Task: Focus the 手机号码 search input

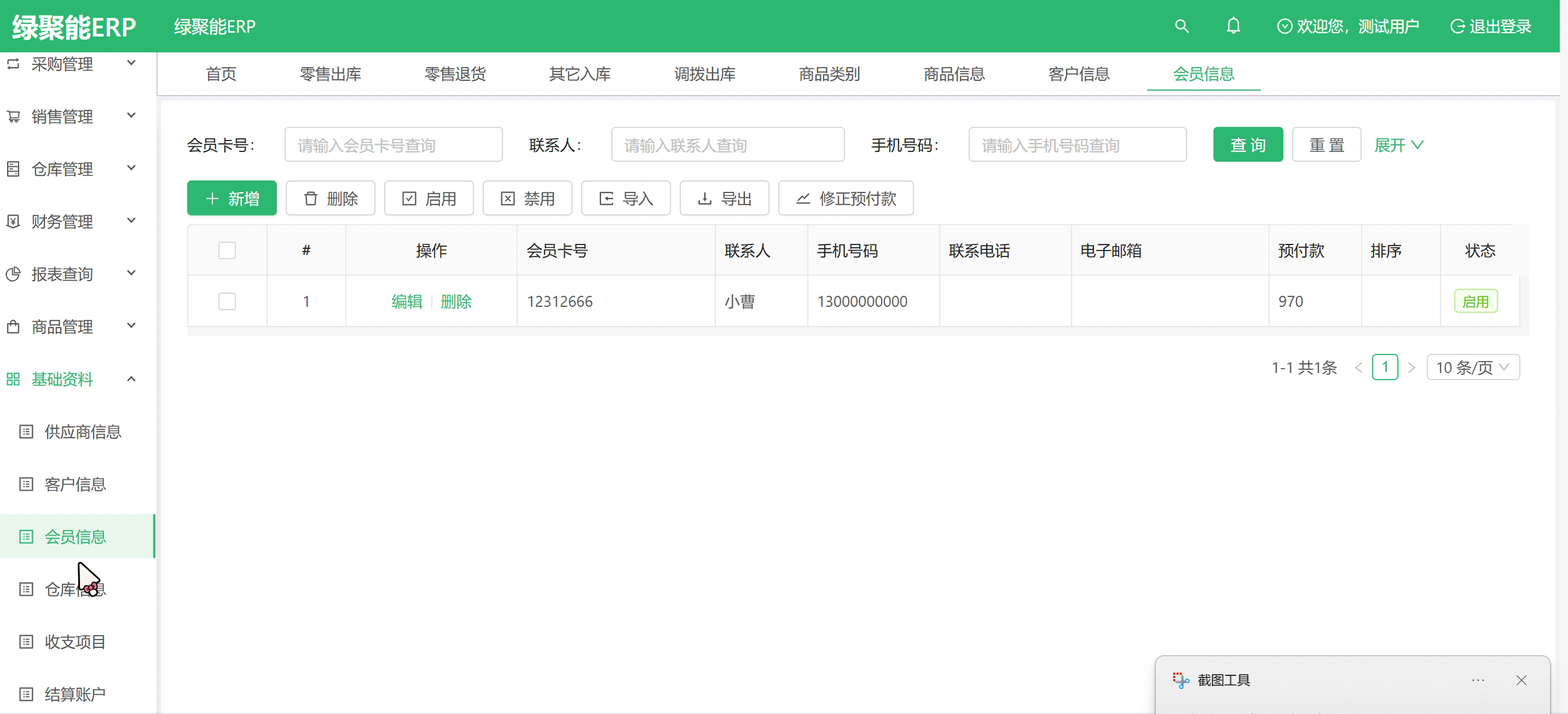Action: (x=1077, y=144)
